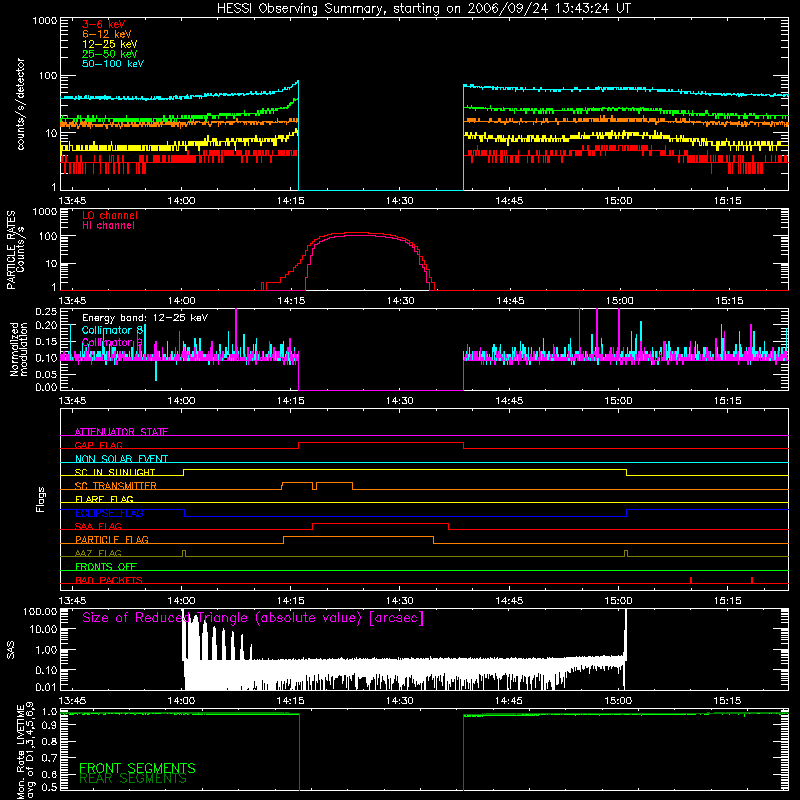Click the particle rate peak in the LO channel curve

(x=357, y=233)
